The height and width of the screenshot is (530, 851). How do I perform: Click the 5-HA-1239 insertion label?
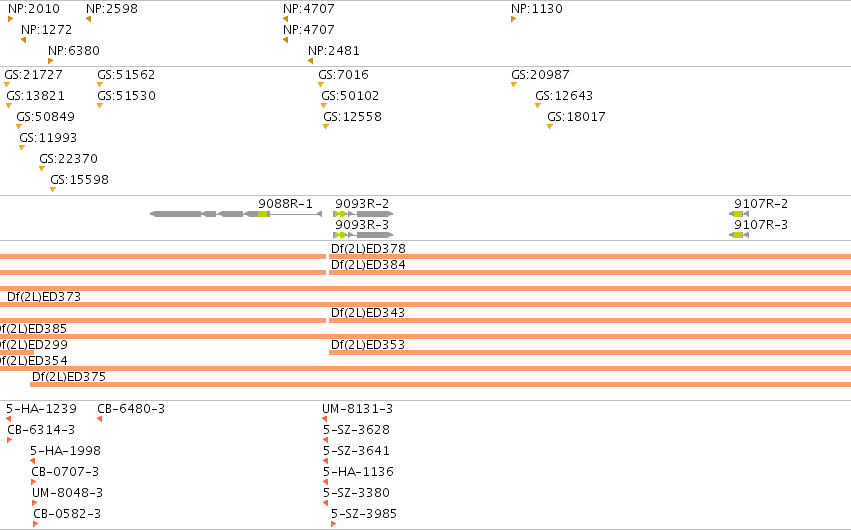[41, 408]
